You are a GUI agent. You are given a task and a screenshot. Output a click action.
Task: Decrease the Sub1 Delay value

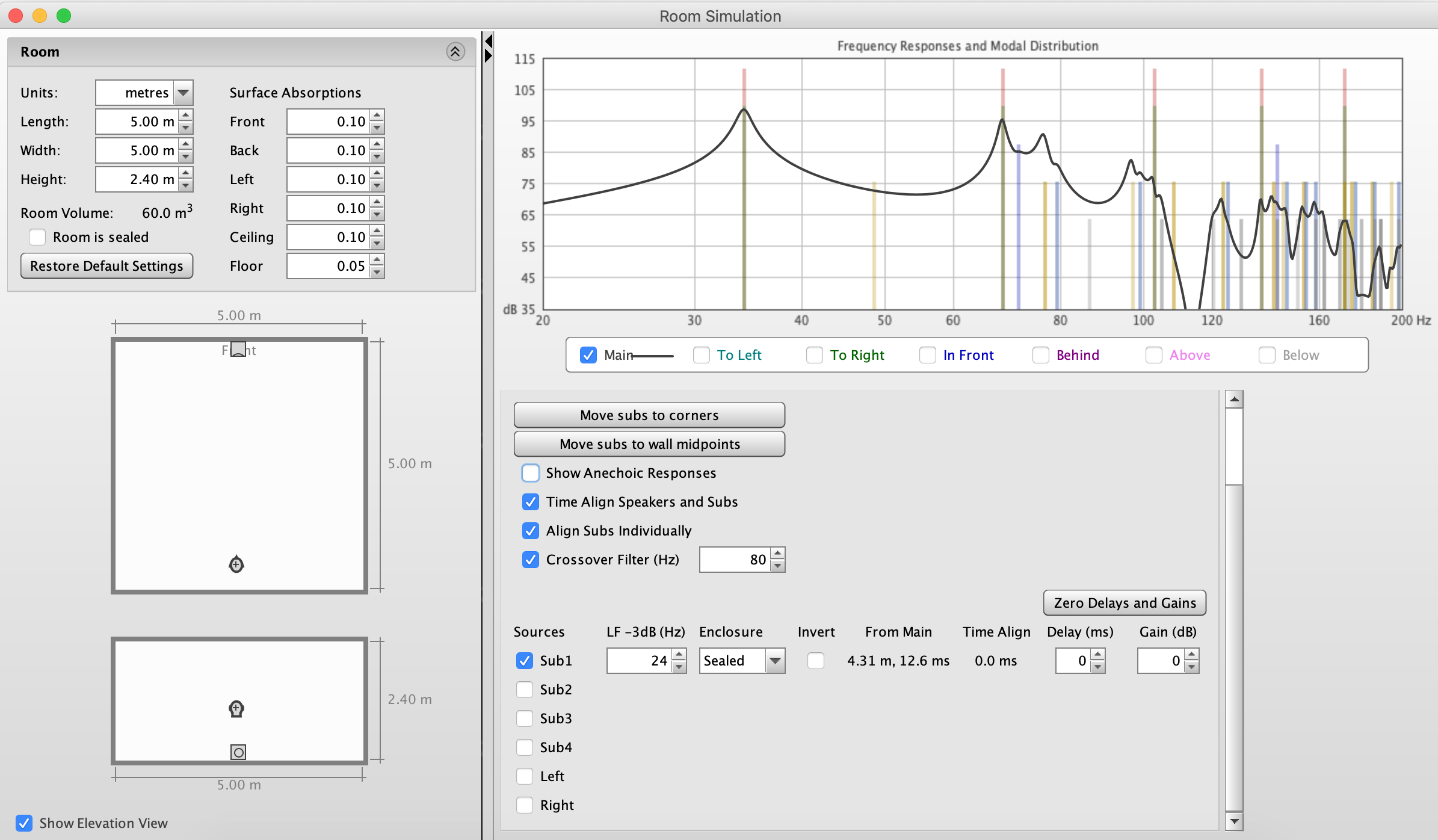point(1098,667)
